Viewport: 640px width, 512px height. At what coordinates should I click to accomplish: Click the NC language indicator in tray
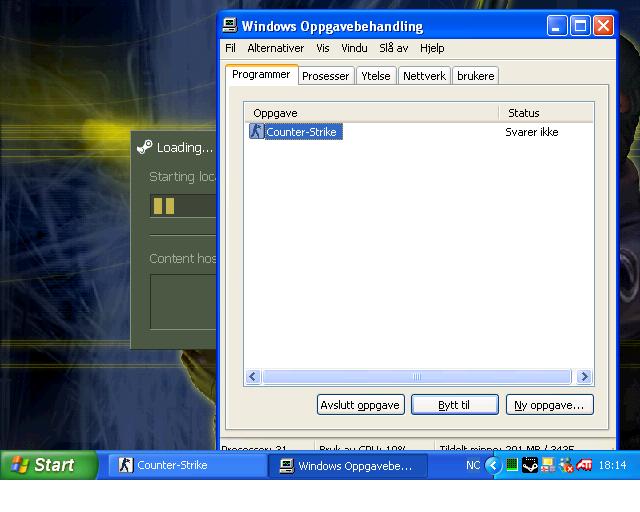pyautogui.click(x=473, y=465)
